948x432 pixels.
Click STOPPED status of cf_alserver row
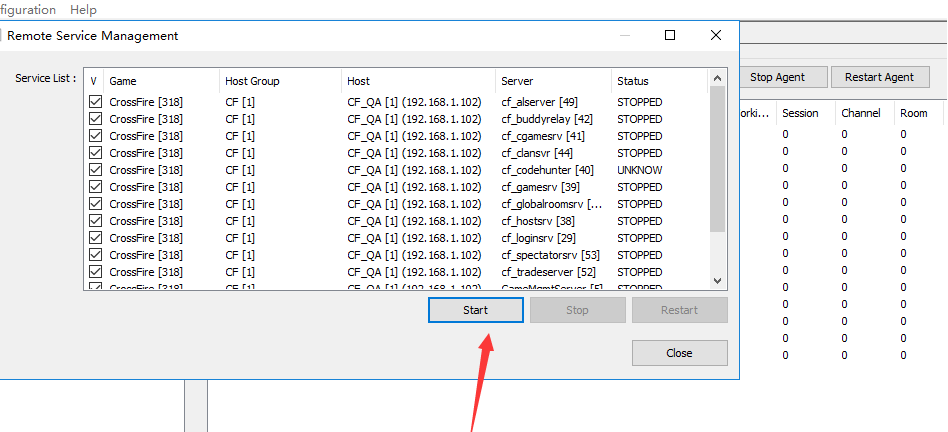pos(640,102)
